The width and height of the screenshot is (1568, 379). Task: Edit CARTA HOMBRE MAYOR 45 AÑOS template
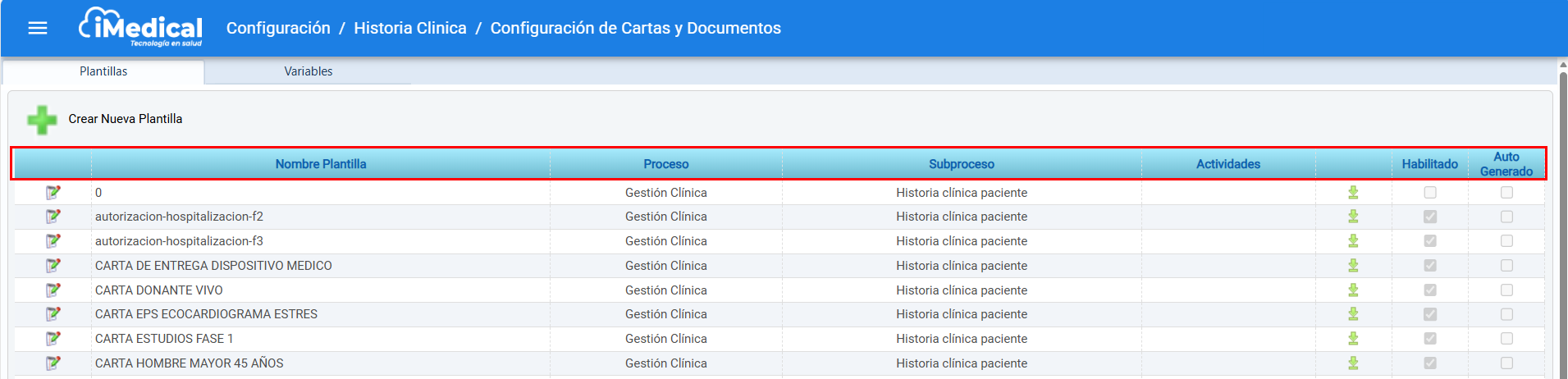53,363
